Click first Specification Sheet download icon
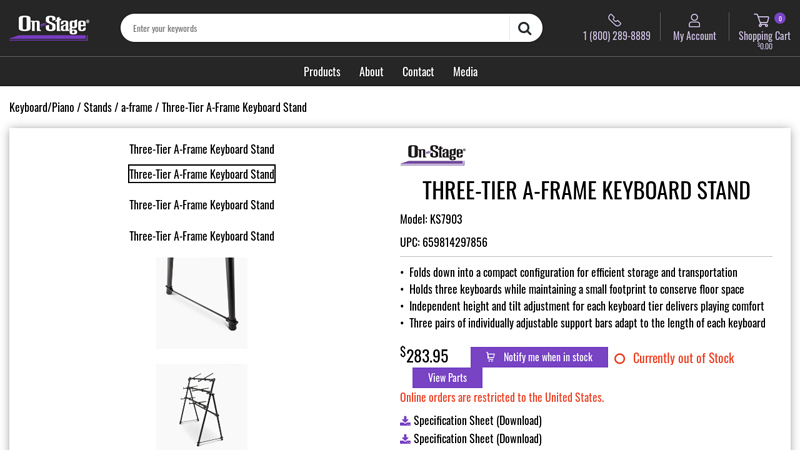 pyautogui.click(x=405, y=421)
